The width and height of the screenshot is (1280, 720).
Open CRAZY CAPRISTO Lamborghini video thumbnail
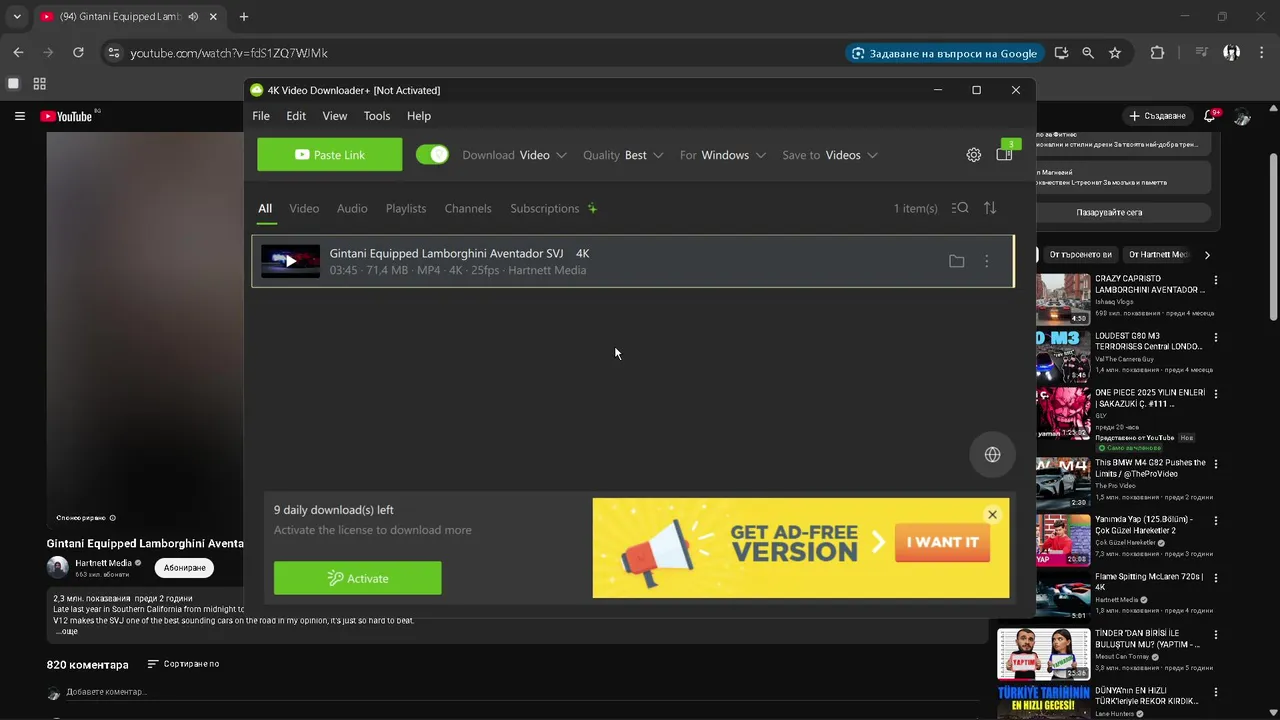pos(1063,299)
